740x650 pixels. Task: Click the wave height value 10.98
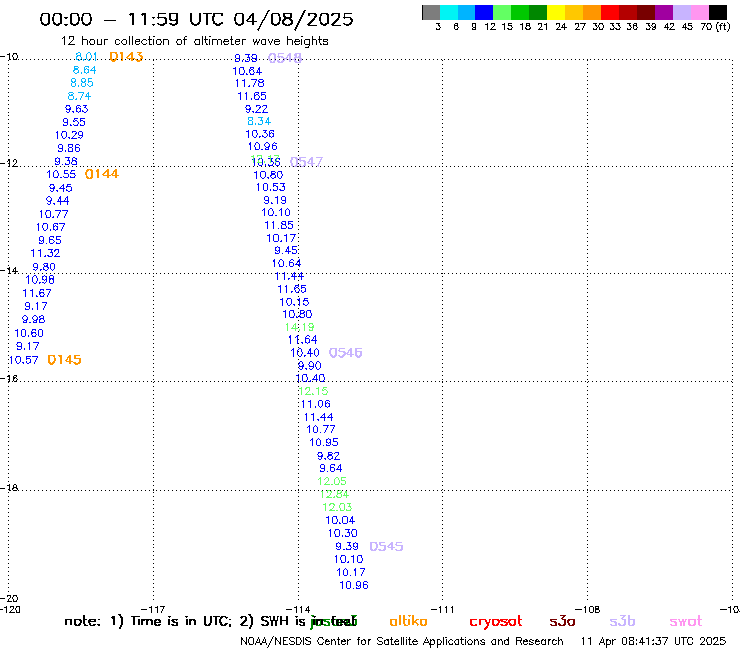[40, 279]
